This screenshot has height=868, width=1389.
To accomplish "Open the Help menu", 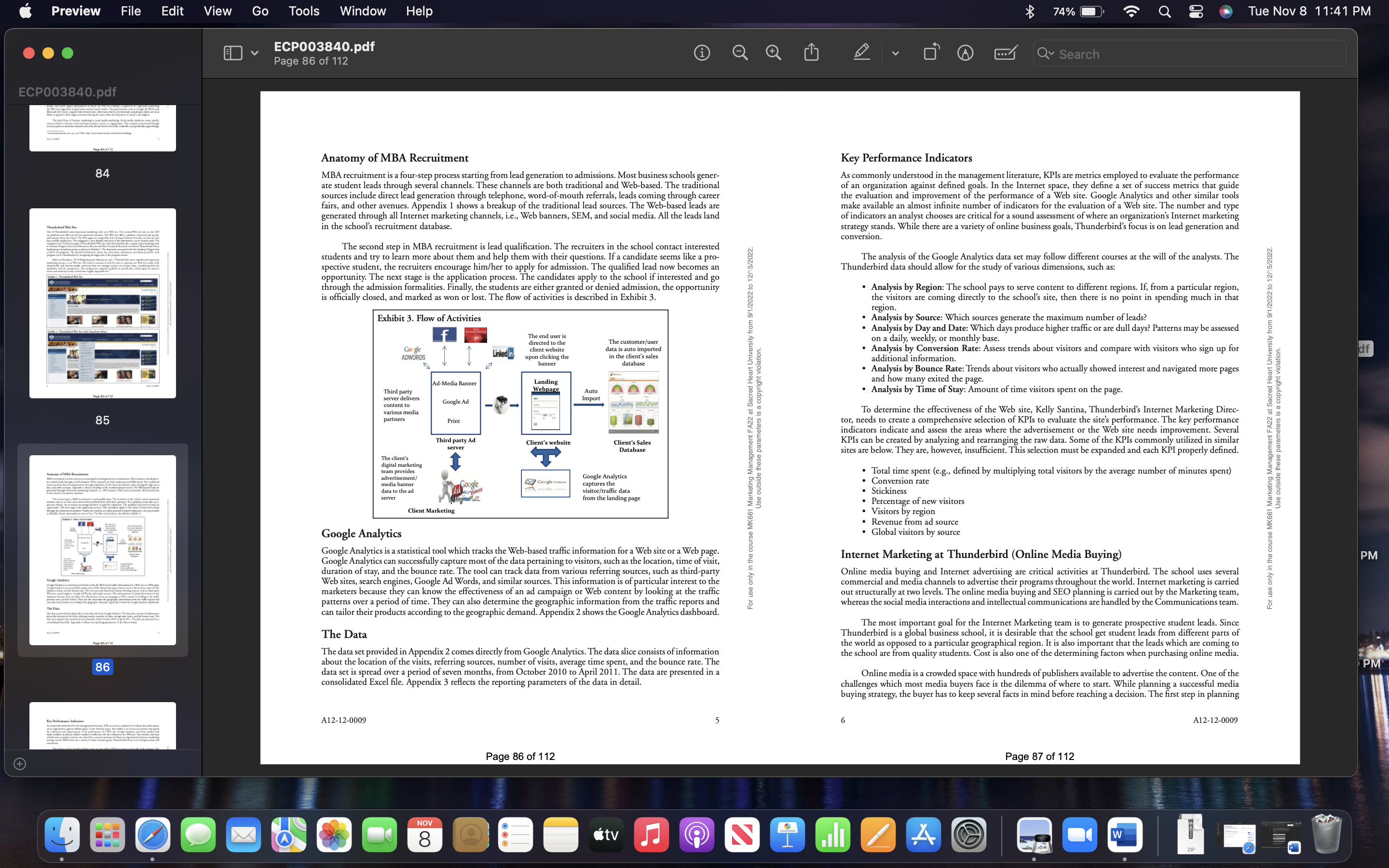I will click(419, 11).
